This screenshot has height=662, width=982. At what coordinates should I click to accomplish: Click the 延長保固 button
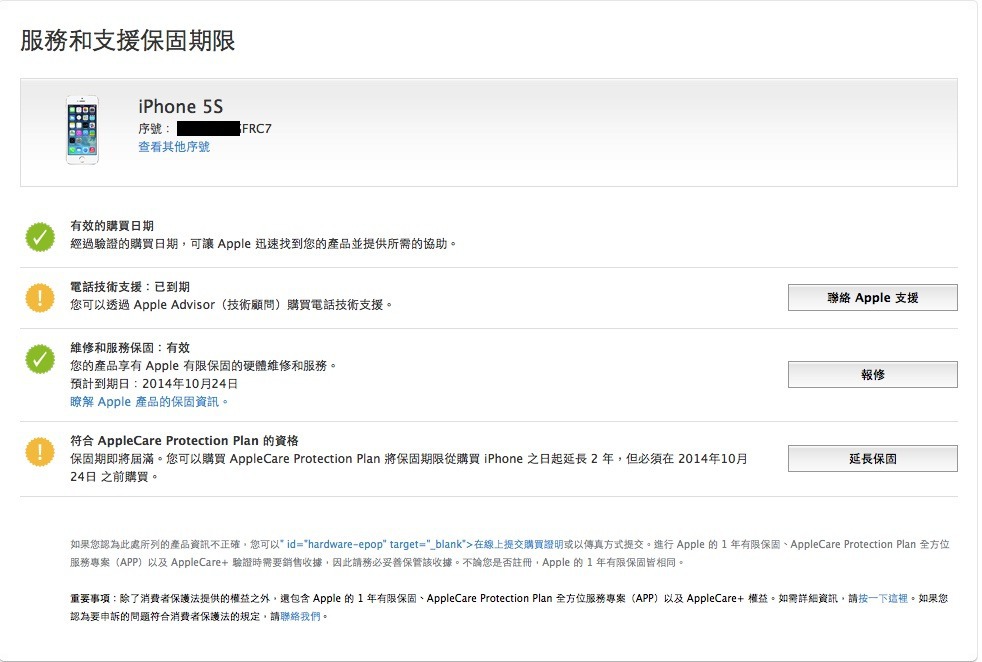[872, 458]
